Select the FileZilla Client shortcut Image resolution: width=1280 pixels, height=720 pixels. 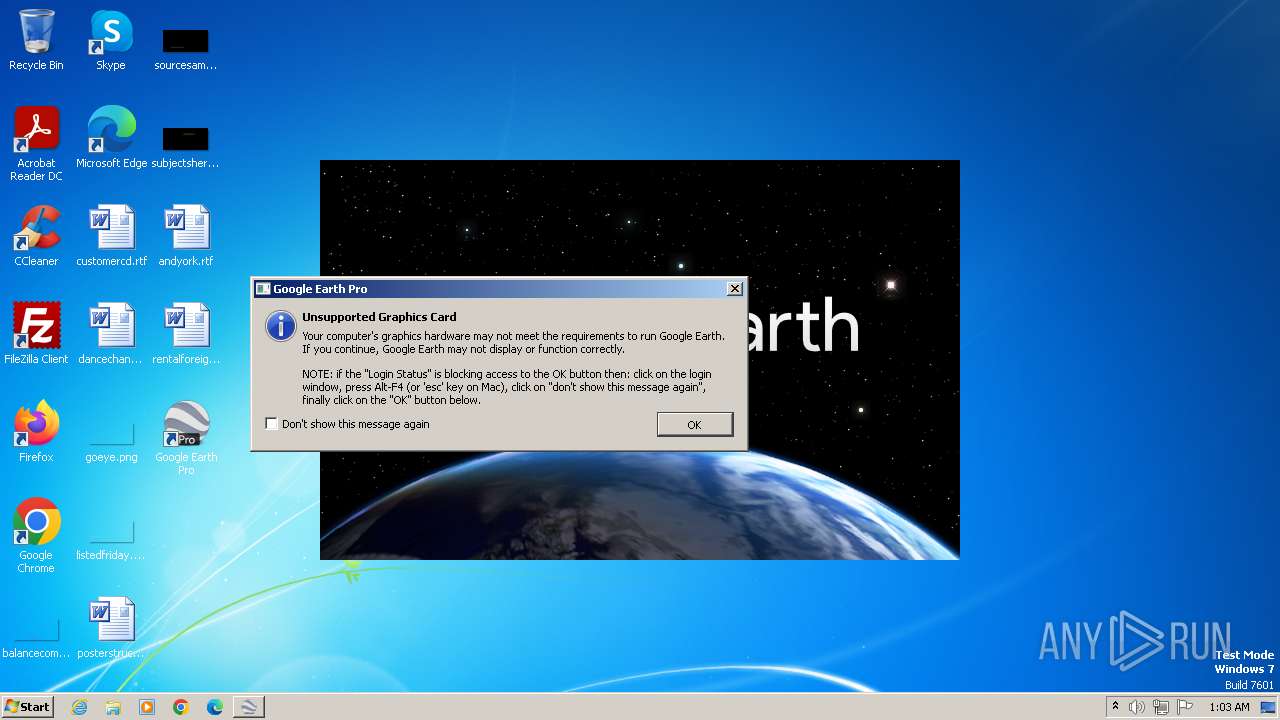coord(36,334)
